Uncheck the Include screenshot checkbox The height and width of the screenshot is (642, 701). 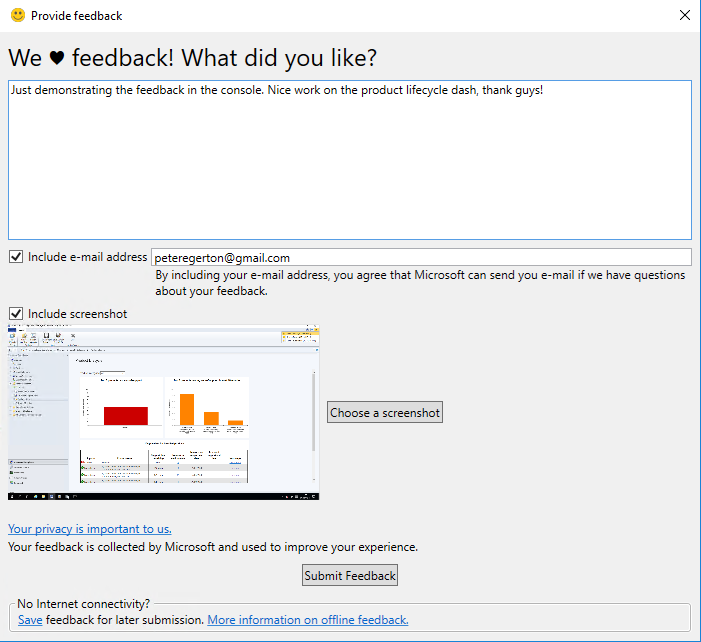[x=16, y=314]
